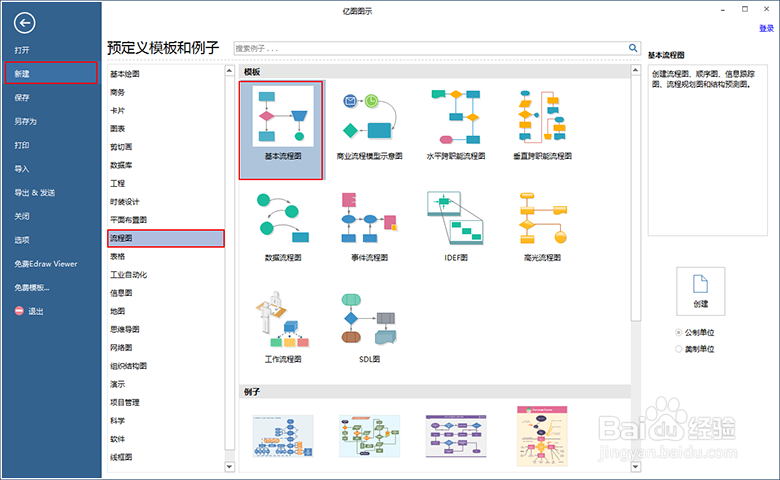
Task: Select 软件 category
Action: coord(117,439)
